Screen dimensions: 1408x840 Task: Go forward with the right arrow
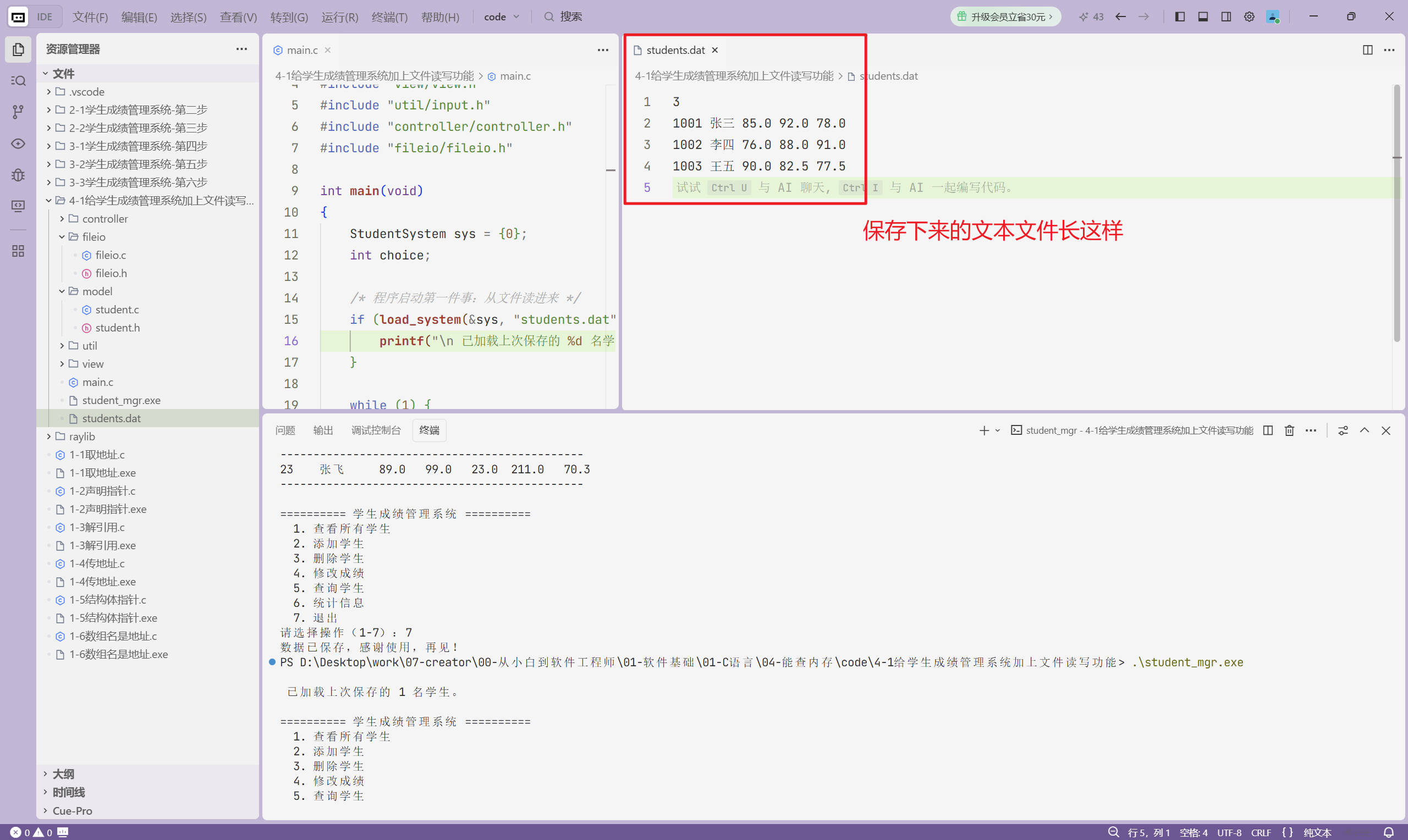pos(1143,16)
